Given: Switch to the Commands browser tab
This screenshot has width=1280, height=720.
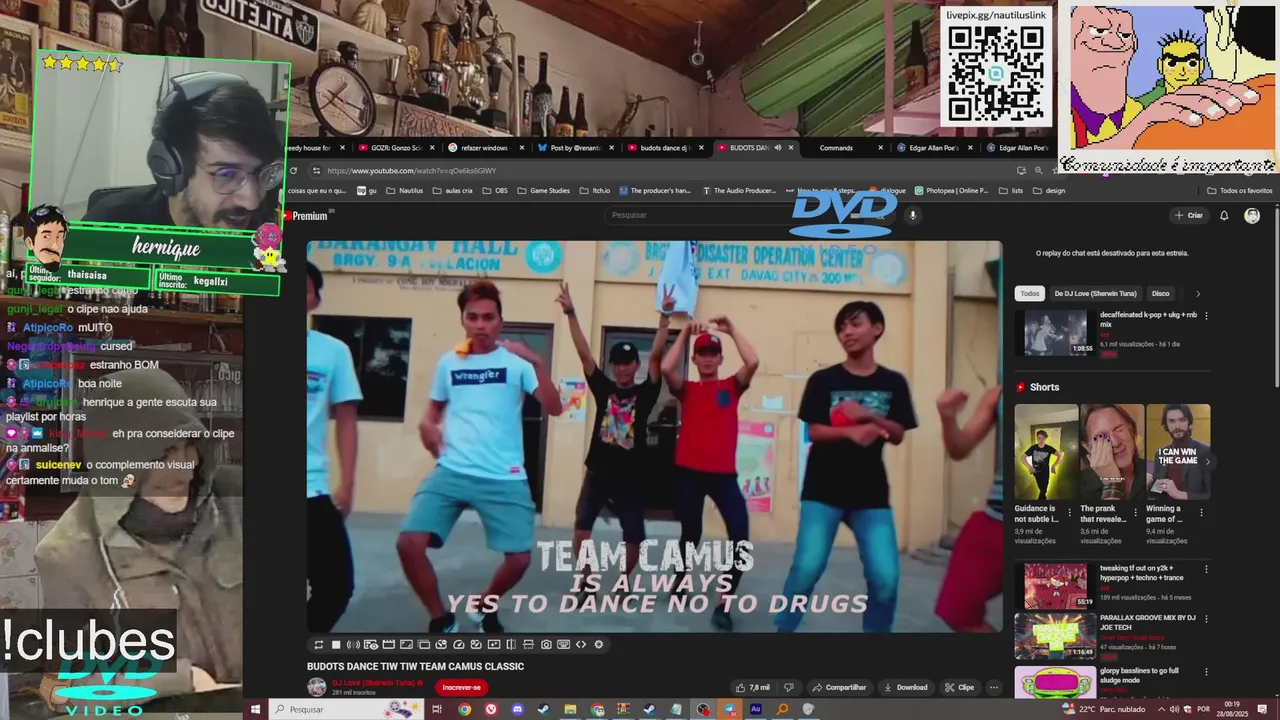Looking at the screenshot, I should (x=836, y=148).
